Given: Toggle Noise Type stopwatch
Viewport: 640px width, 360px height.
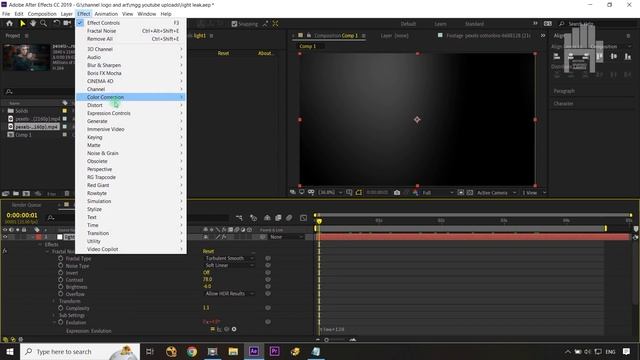Looking at the screenshot, I should point(60,266).
